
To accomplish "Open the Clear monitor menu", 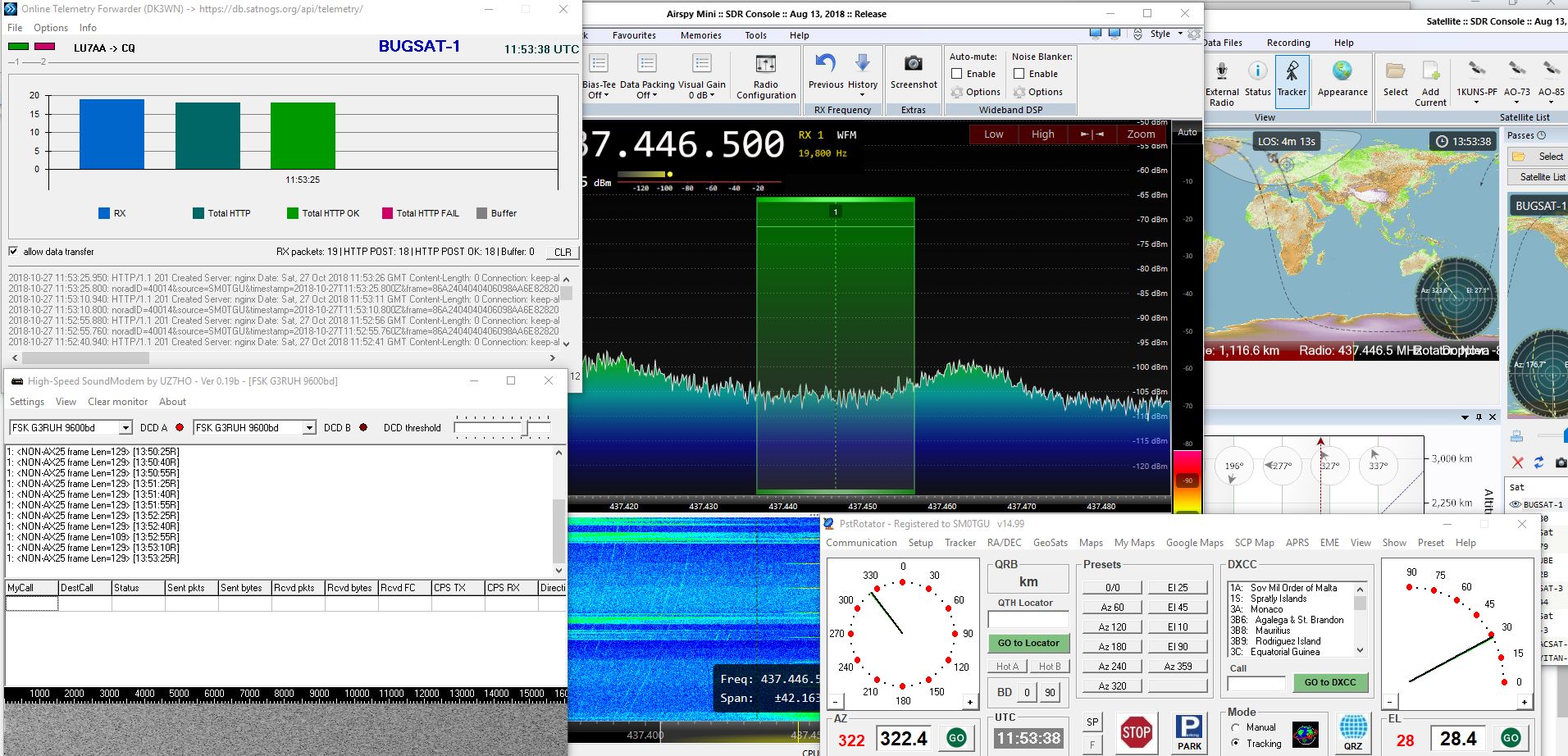I will (x=117, y=402).
